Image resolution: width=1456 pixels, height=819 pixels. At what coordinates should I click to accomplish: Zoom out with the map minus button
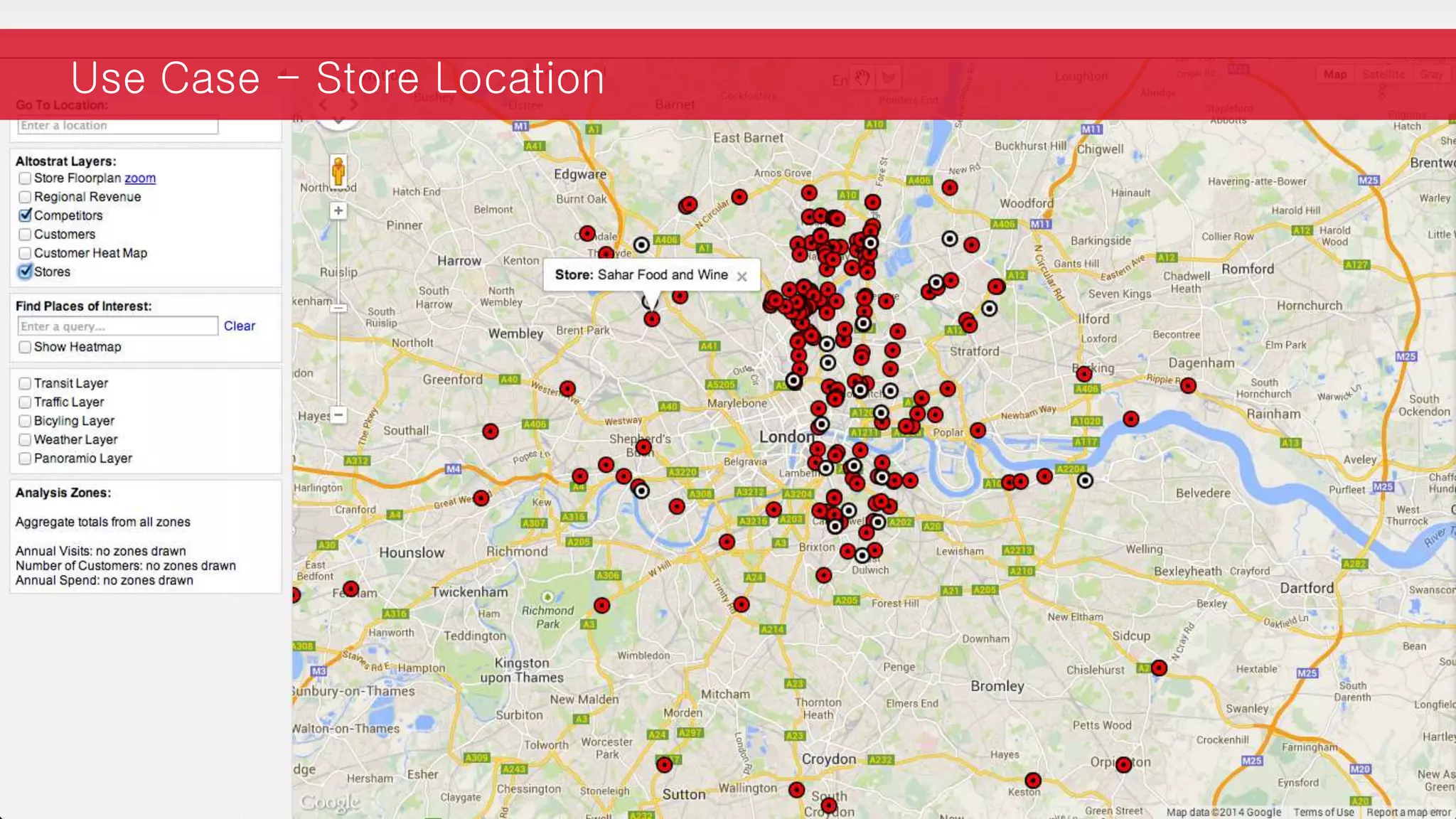coord(338,414)
